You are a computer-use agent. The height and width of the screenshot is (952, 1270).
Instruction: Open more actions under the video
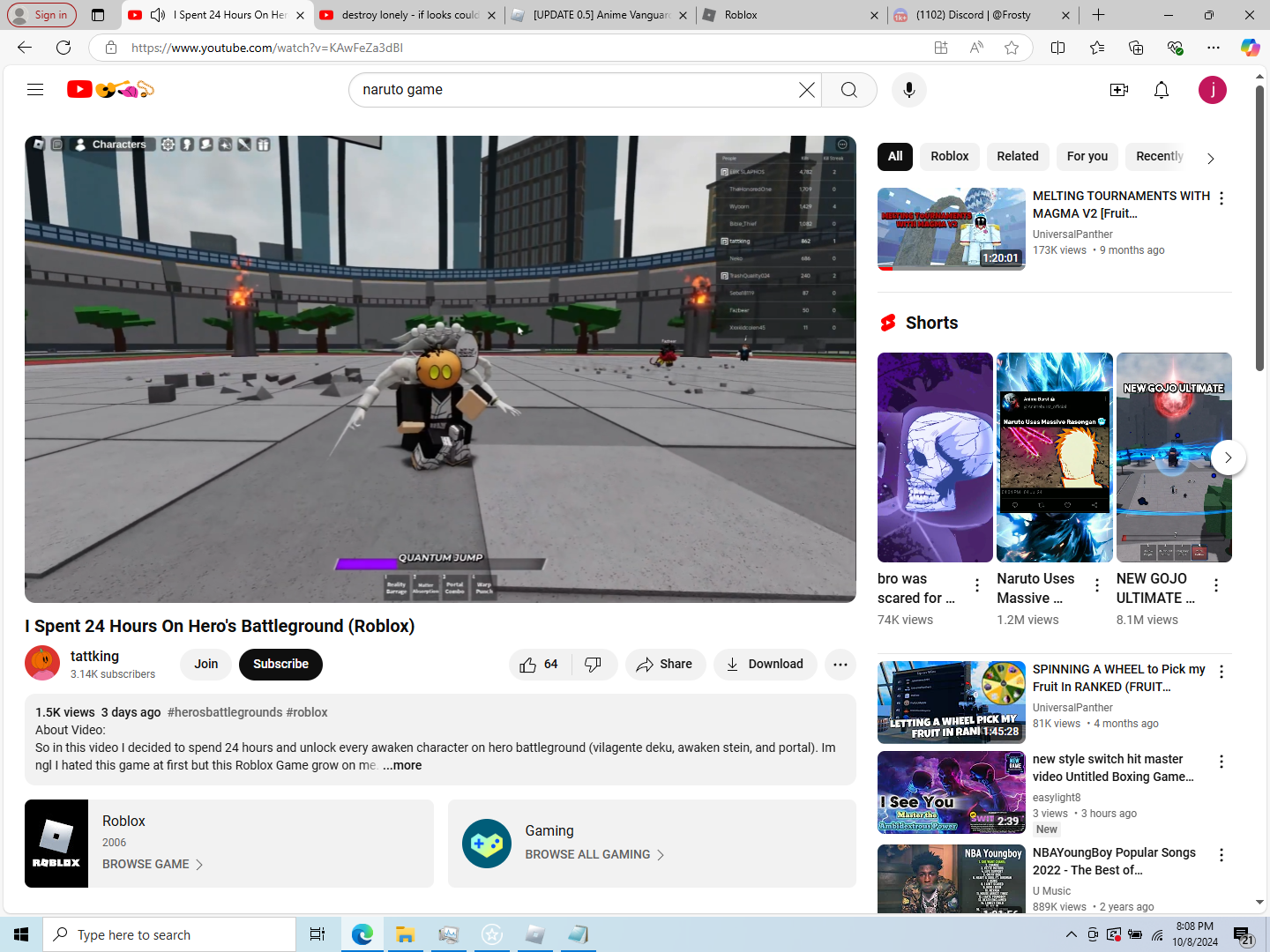point(840,665)
